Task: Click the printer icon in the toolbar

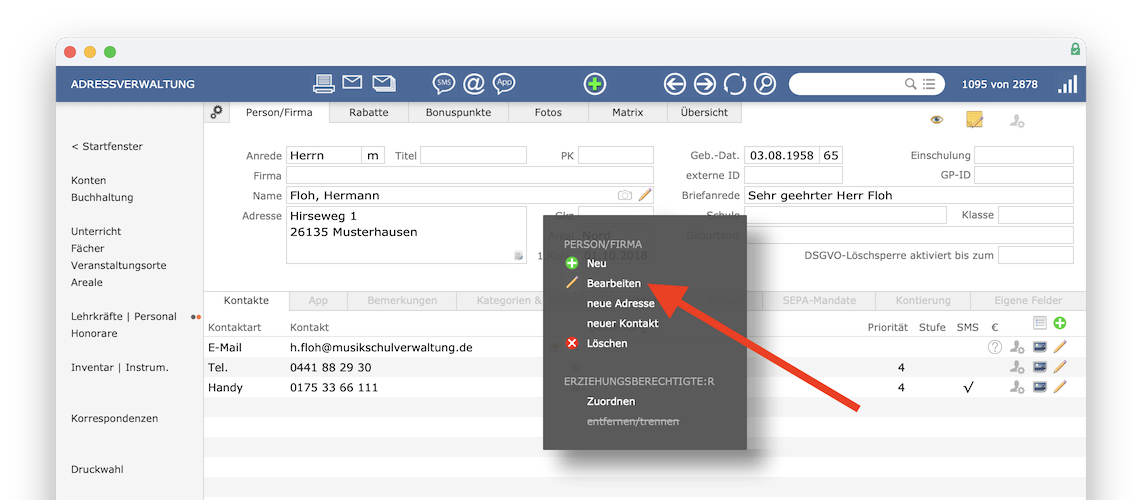Action: (x=324, y=83)
